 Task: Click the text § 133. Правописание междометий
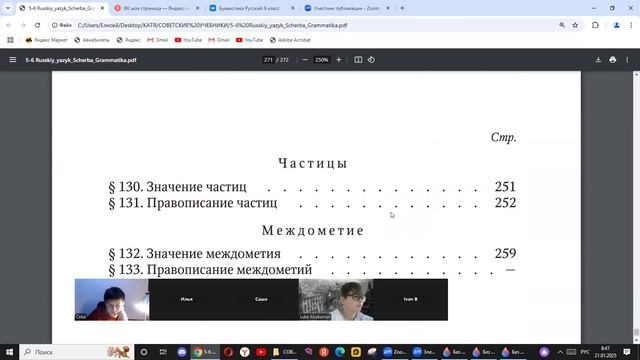pos(210,270)
